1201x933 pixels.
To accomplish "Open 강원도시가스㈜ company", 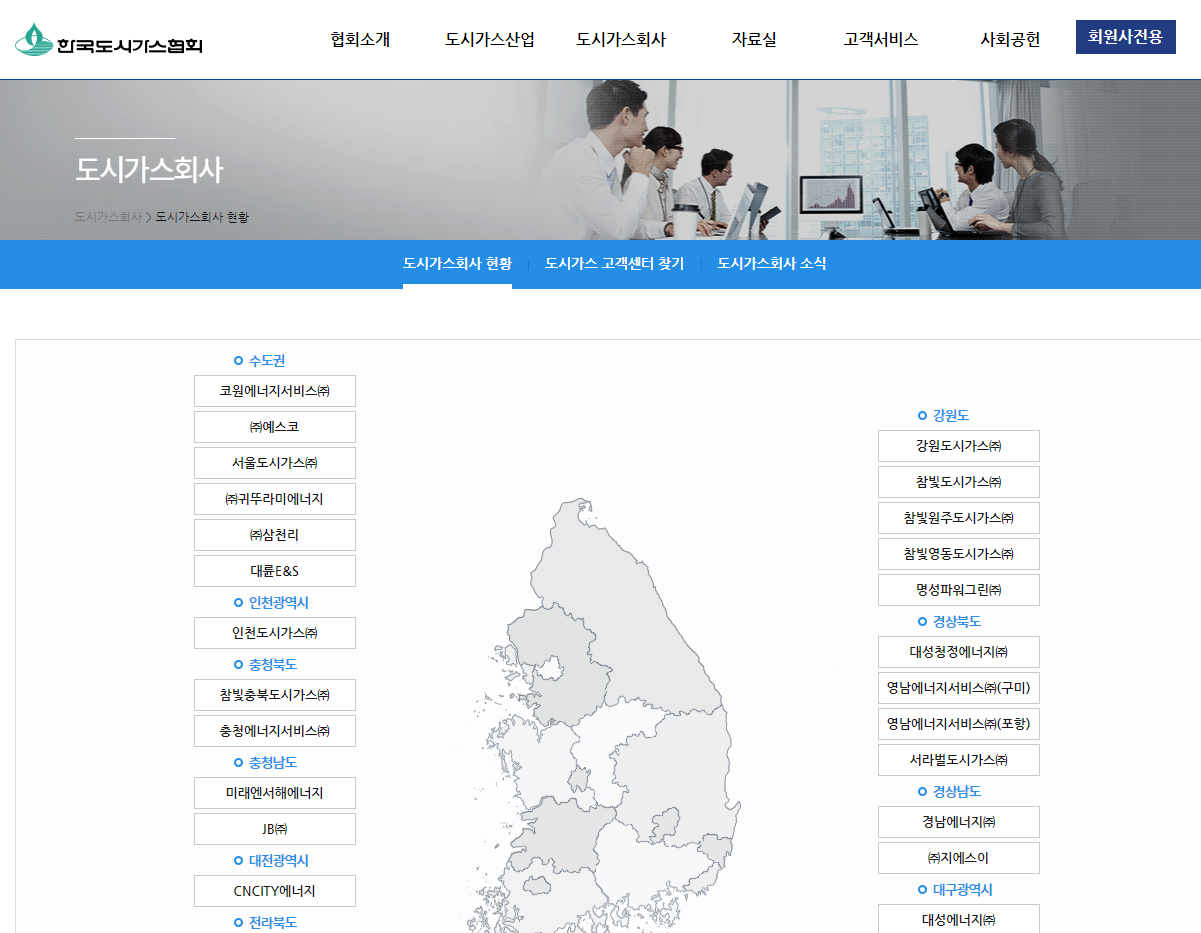I will pos(959,446).
